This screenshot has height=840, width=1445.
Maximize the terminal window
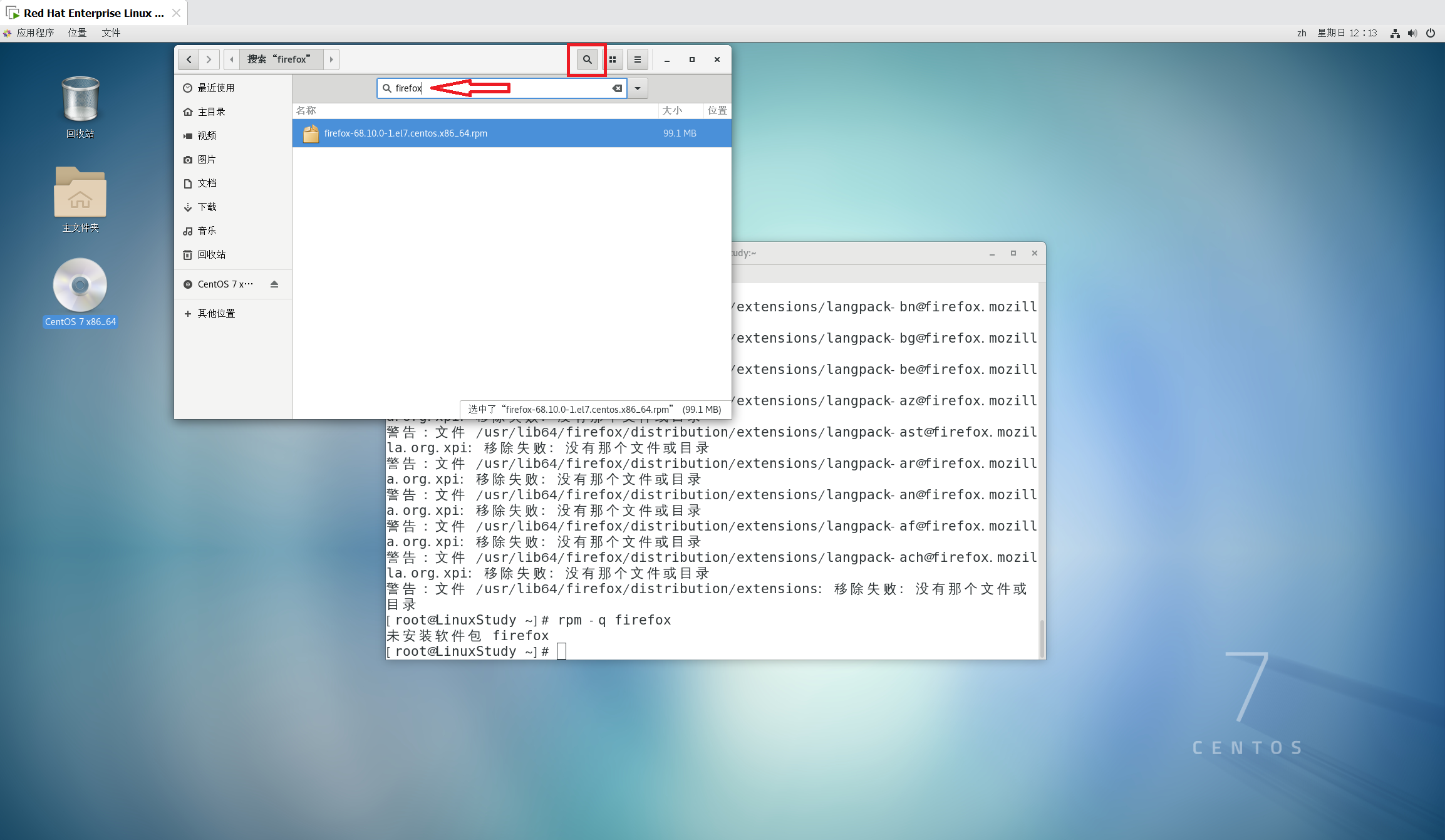coord(1013,254)
